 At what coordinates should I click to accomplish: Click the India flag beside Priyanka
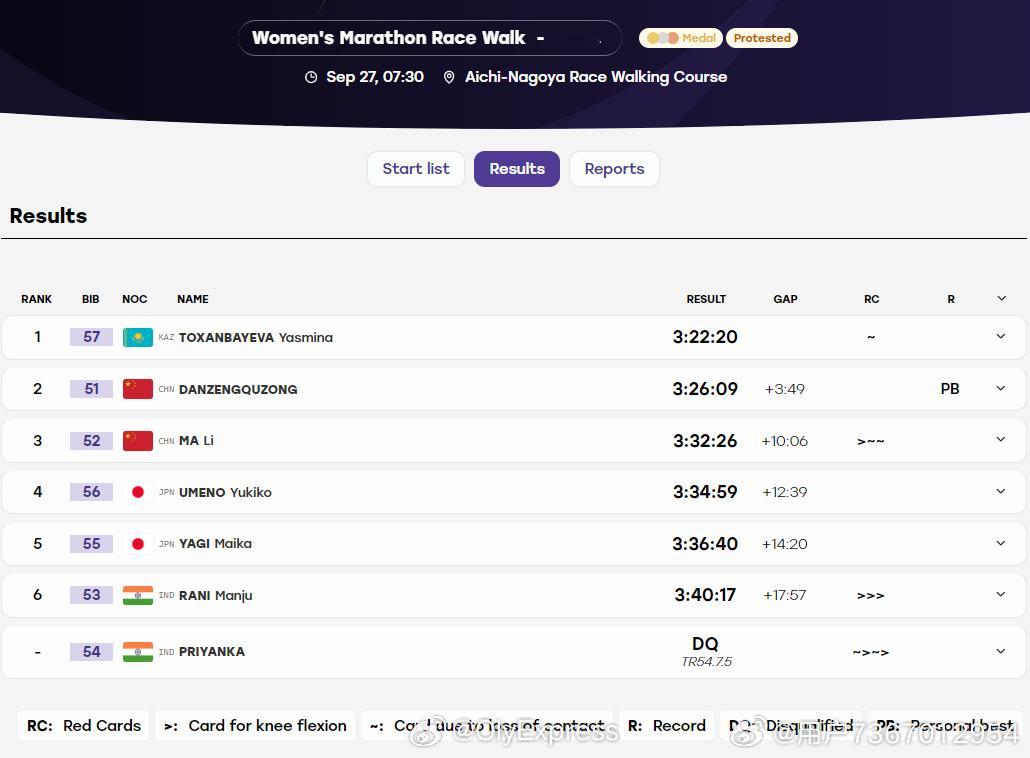[137, 652]
